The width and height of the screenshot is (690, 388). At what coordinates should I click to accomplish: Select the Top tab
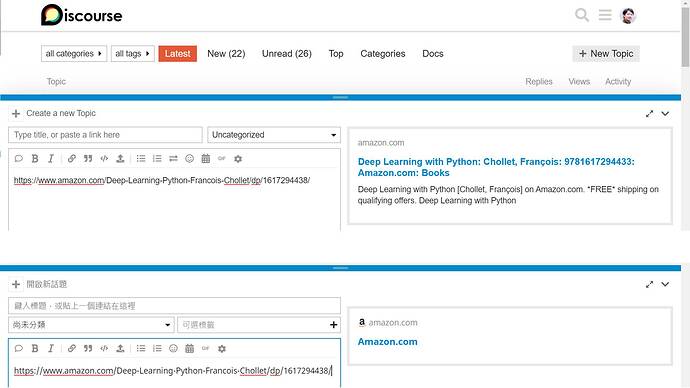[x=336, y=54]
